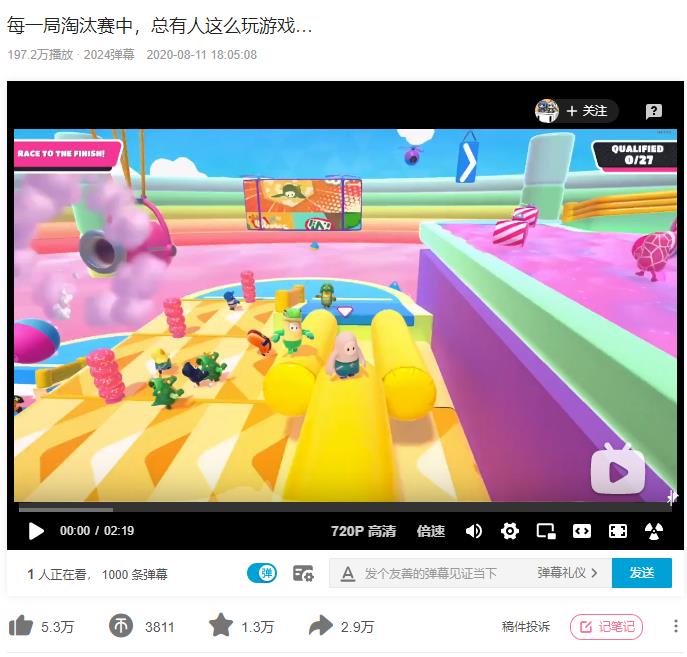Click the video title text
The width and height of the screenshot is (687, 657).
pyautogui.click(x=159, y=26)
